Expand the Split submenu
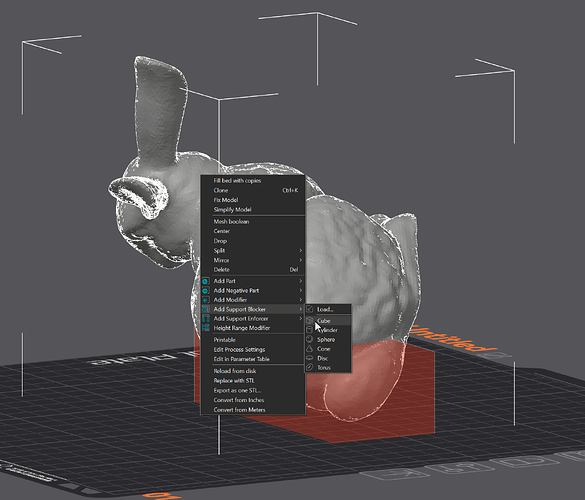 pos(253,251)
